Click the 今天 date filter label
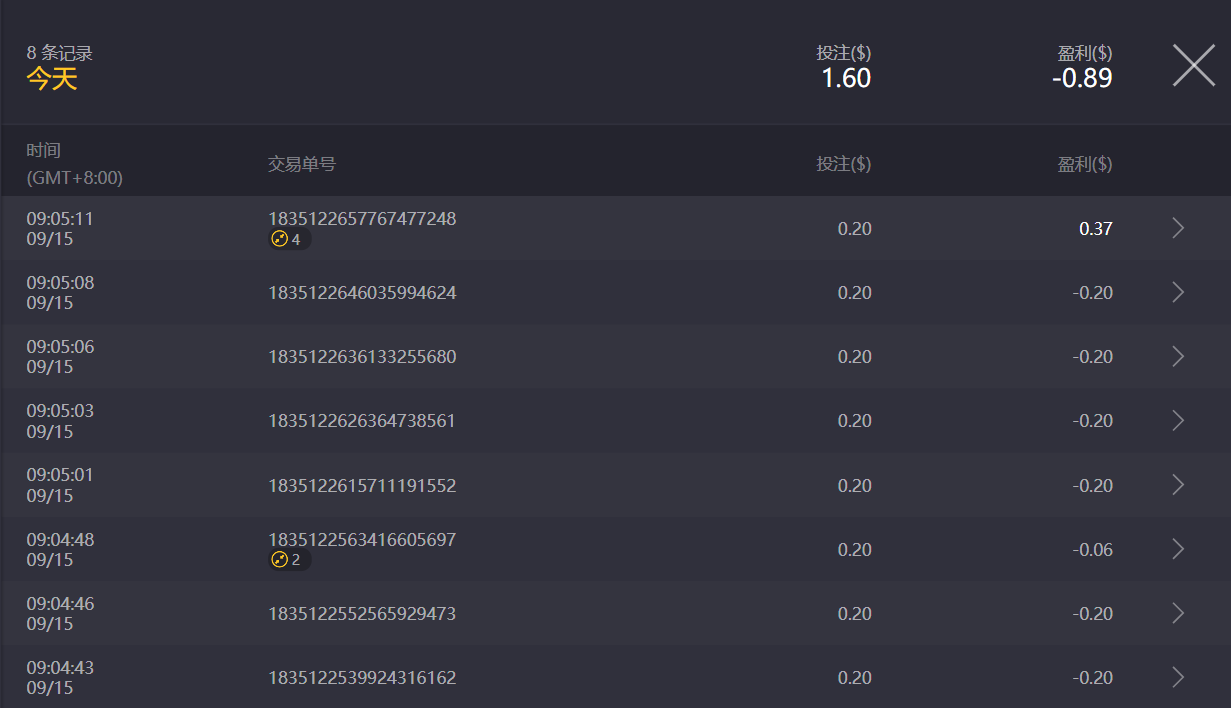Viewport: 1231px width, 708px height. (x=51, y=79)
